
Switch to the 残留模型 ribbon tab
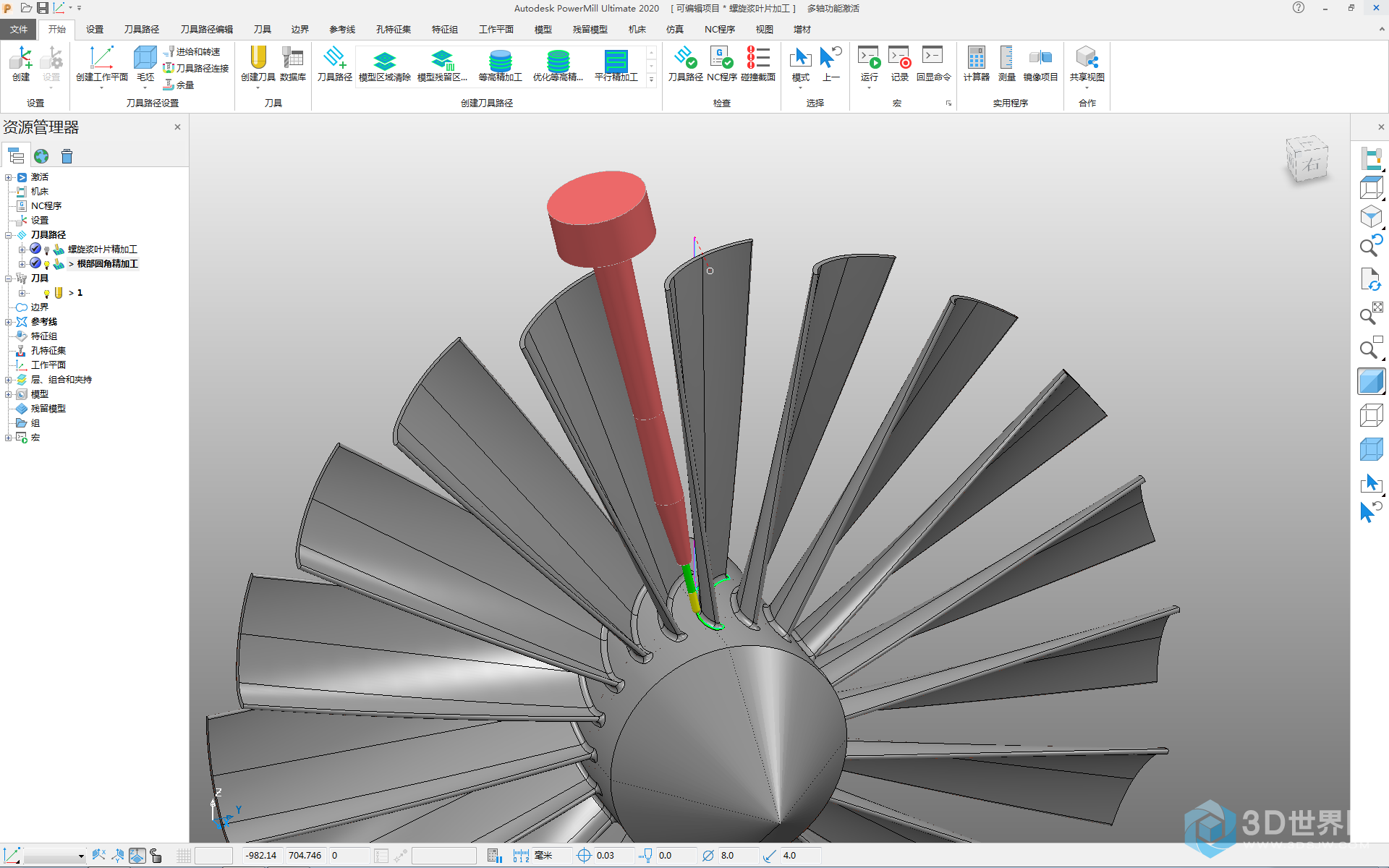tap(590, 29)
